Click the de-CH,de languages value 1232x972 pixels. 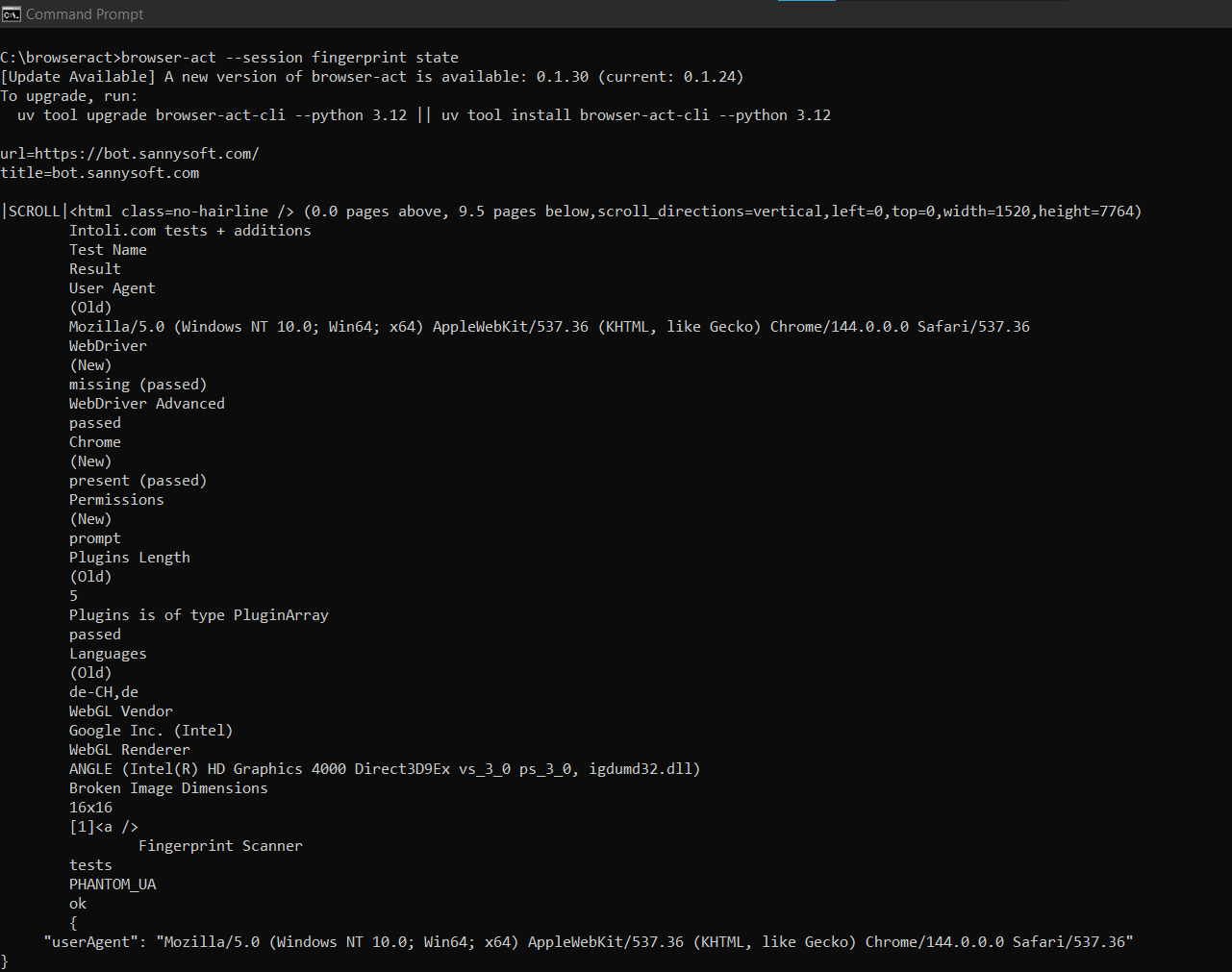pos(104,692)
